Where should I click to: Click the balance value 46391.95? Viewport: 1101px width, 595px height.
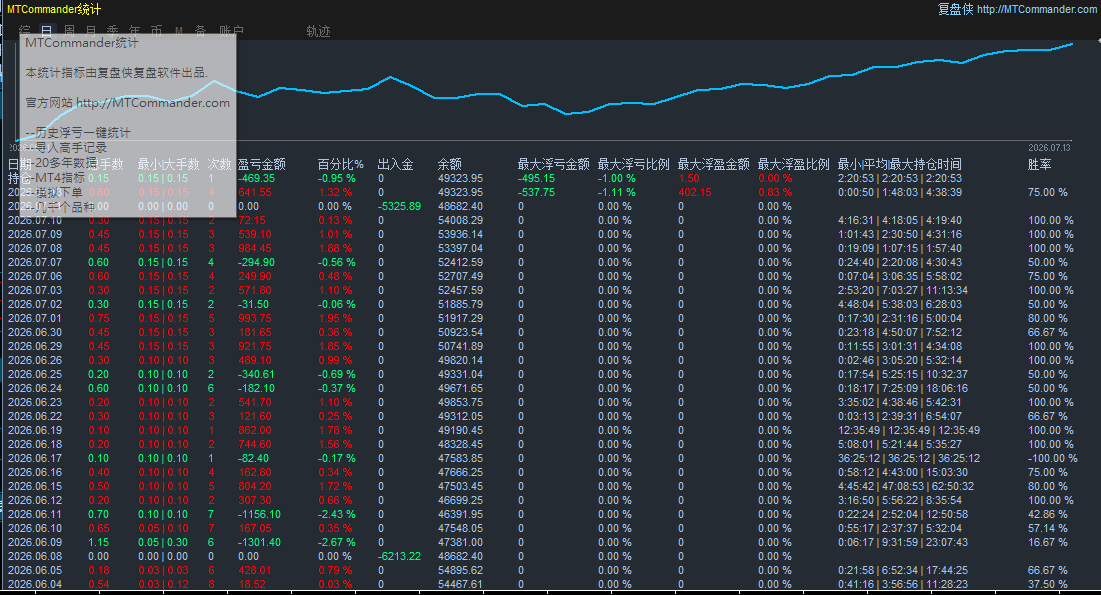(x=461, y=514)
